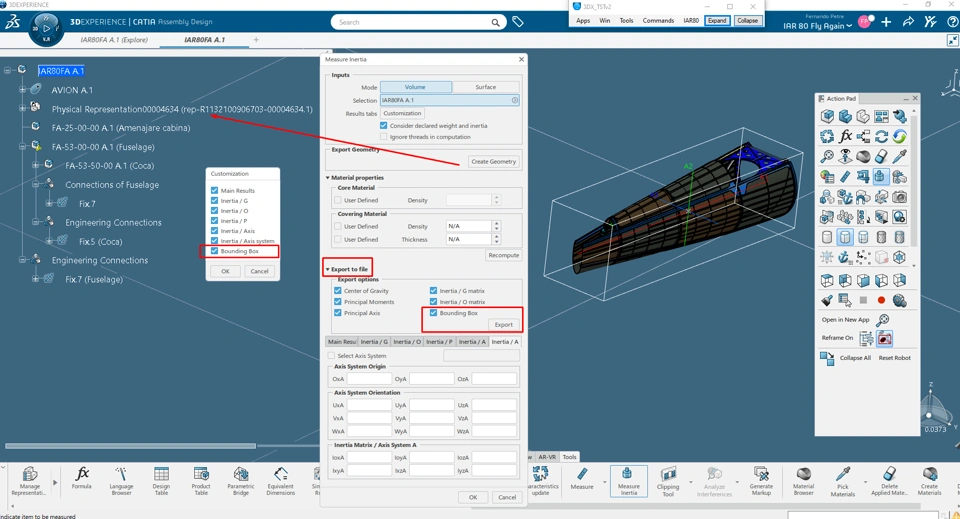The height and width of the screenshot is (519, 960).
Task: Uncheck Bounding Box in Customization dialog
Action: tap(214, 251)
